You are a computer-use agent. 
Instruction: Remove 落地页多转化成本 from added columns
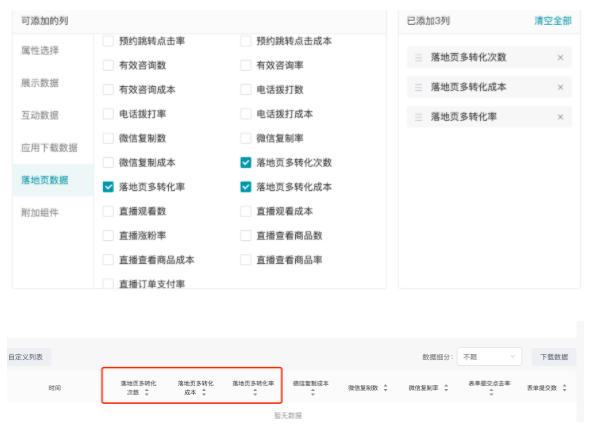(x=560, y=87)
